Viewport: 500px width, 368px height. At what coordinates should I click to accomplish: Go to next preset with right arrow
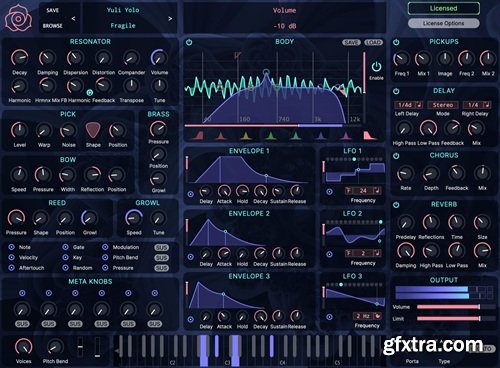(170, 19)
